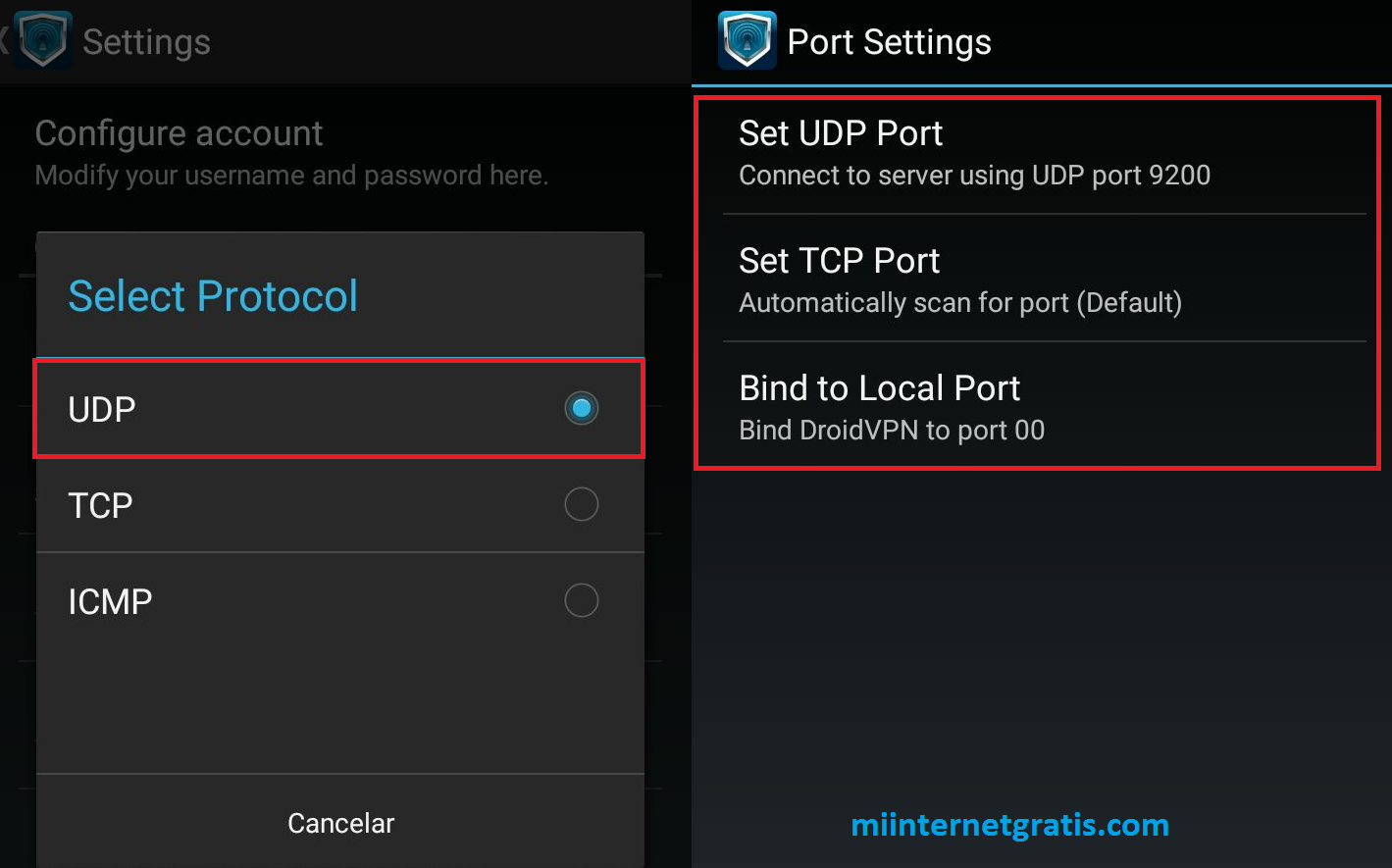The width and height of the screenshot is (1392, 868).
Task: Open Set TCP Port setting
Action: [1044, 279]
